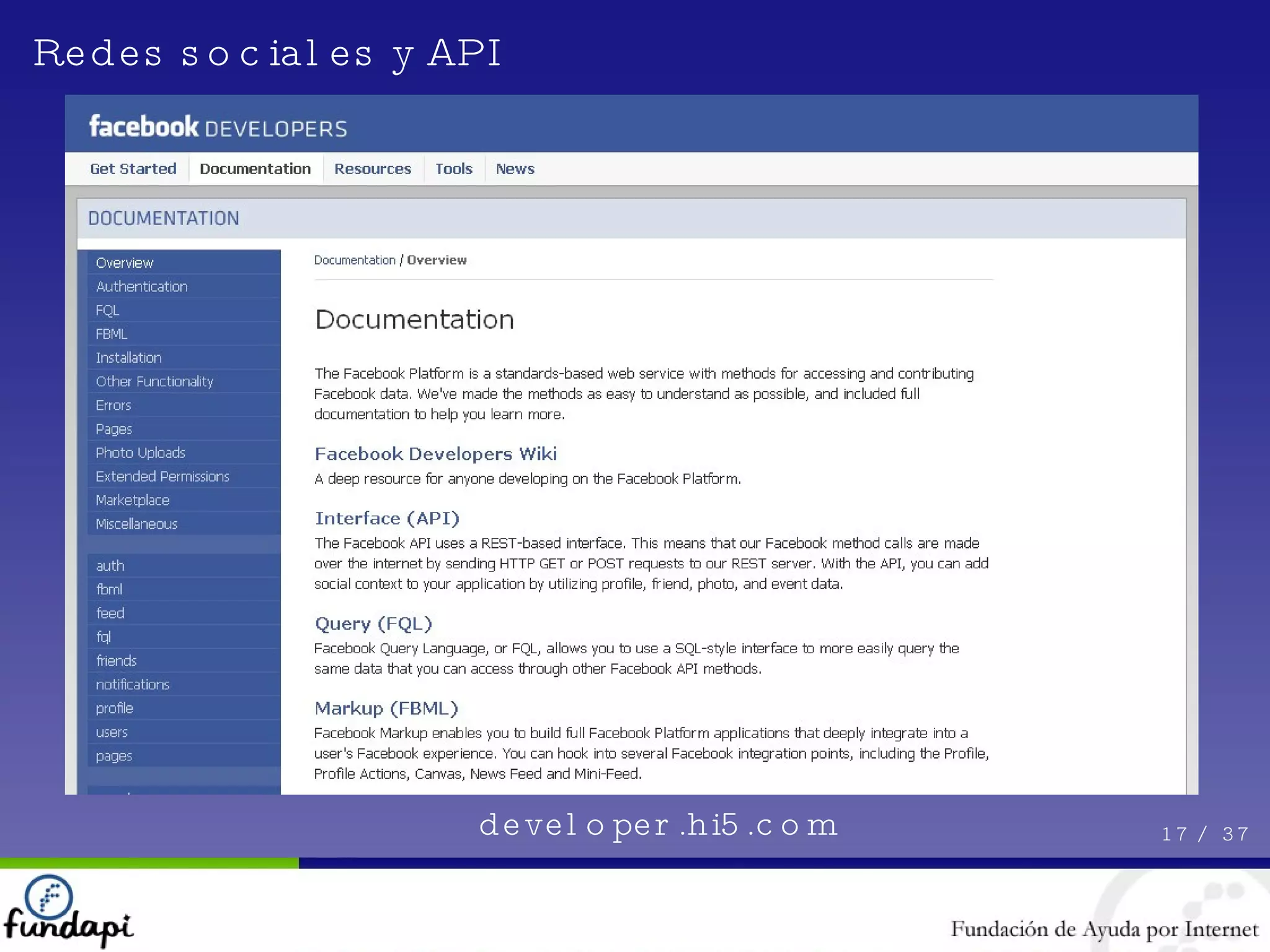Click the DOCUMENTATION section header
This screenshot has height=952, width=1270.
[x=164, y=218]
